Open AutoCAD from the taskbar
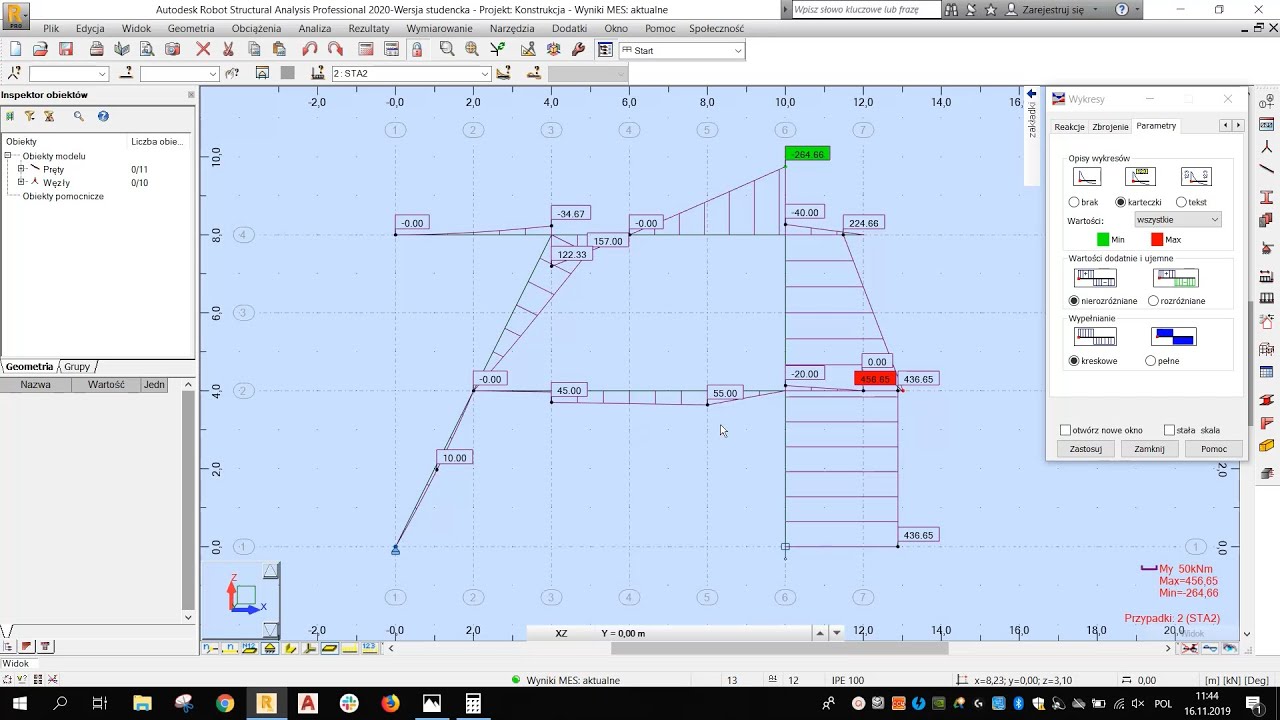 click(x=307, y=704)
